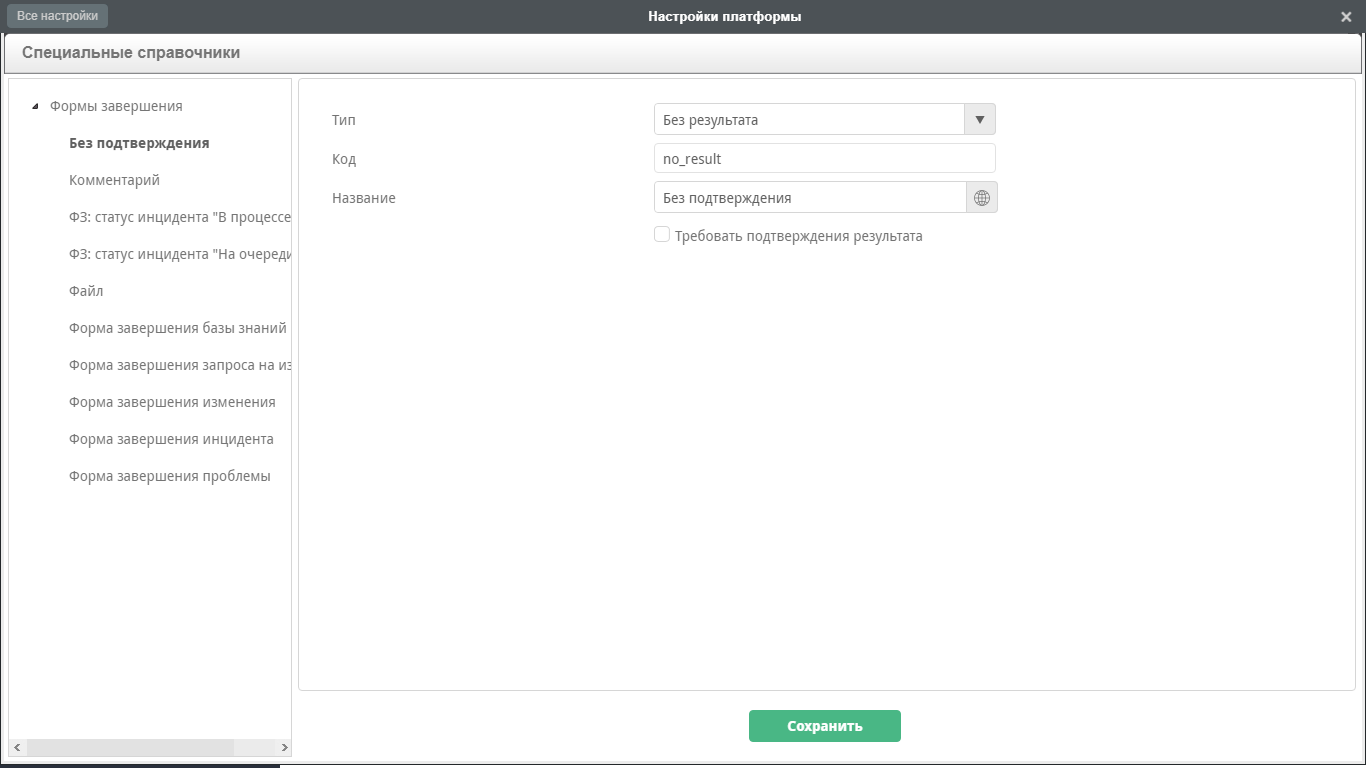Click the tree scrollbar right arrow
1366x768 pixels.
point(284,748)
